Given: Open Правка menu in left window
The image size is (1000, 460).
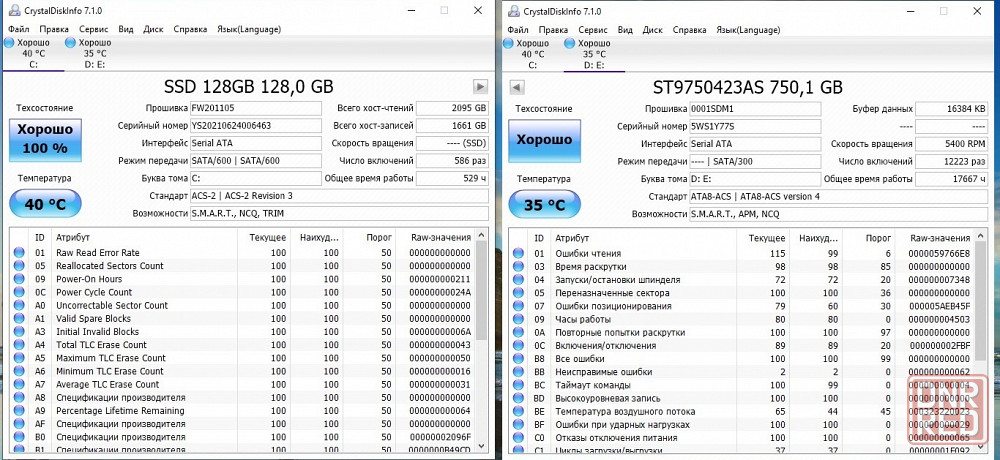Looking at the screenshot, I should 54,29.
